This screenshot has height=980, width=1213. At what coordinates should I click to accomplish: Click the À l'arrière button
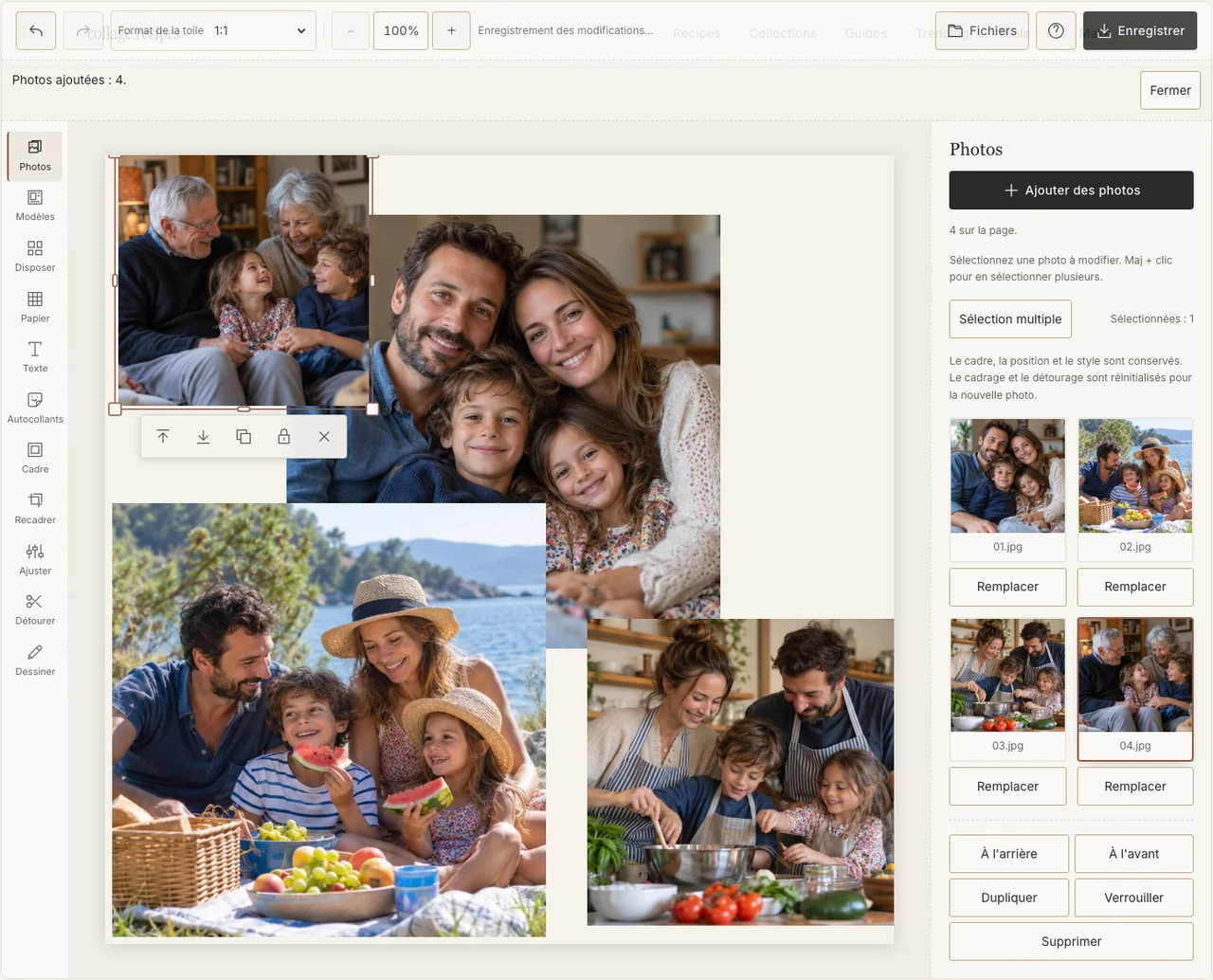1009,854
